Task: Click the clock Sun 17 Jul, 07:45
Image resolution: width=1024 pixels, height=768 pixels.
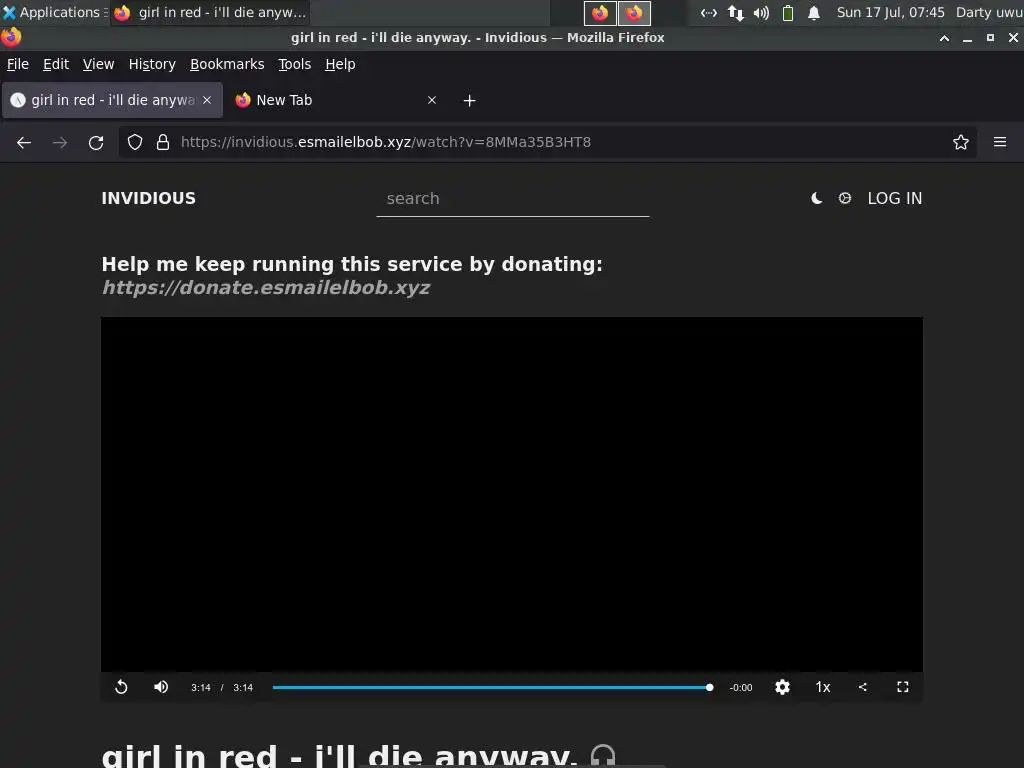Action: pos(891,12)
